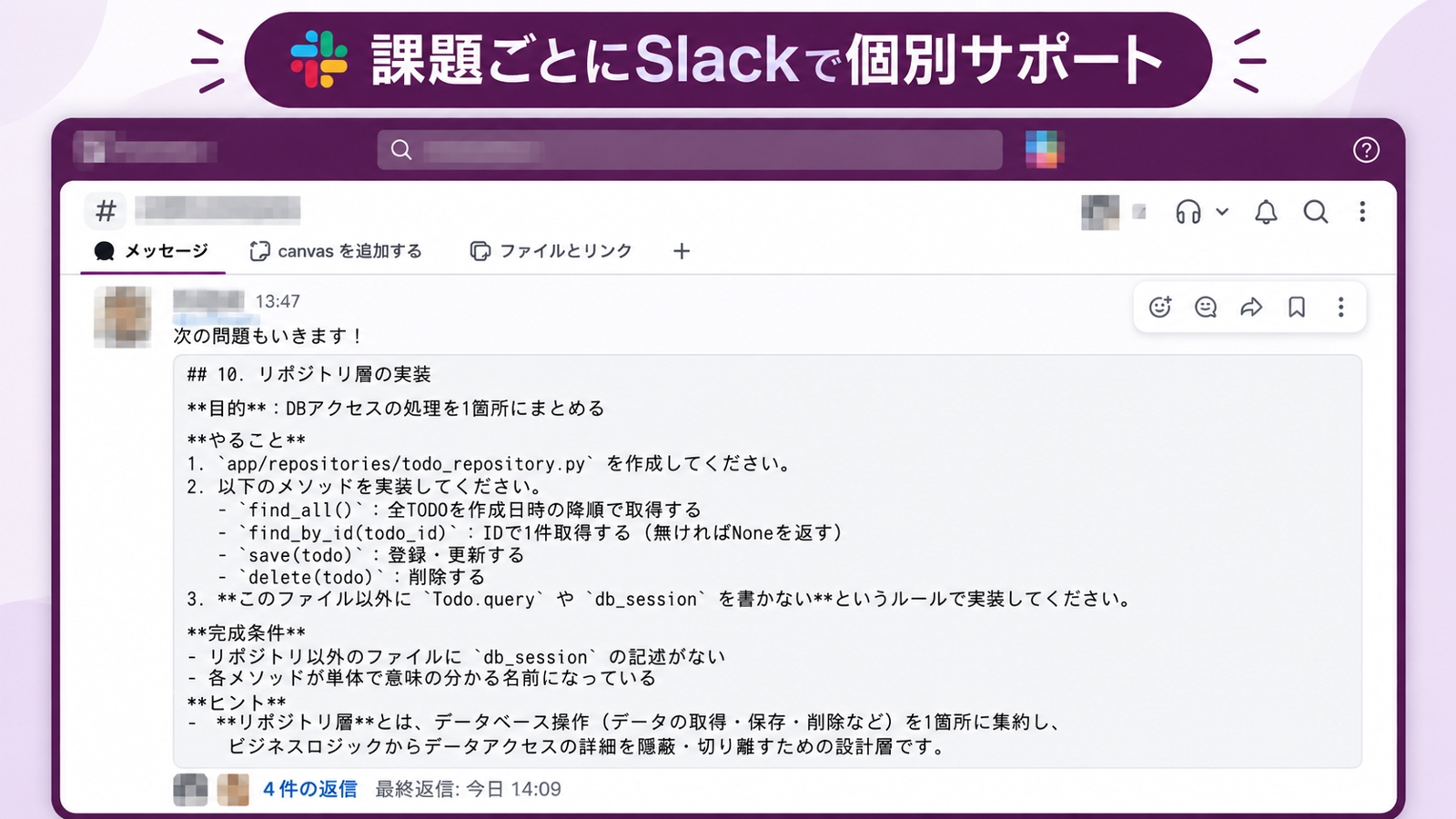Viewport: 1456px width, 819px height.
Task: Add a reaction with the emoji-plus icon
Action: coord(1160,308)
